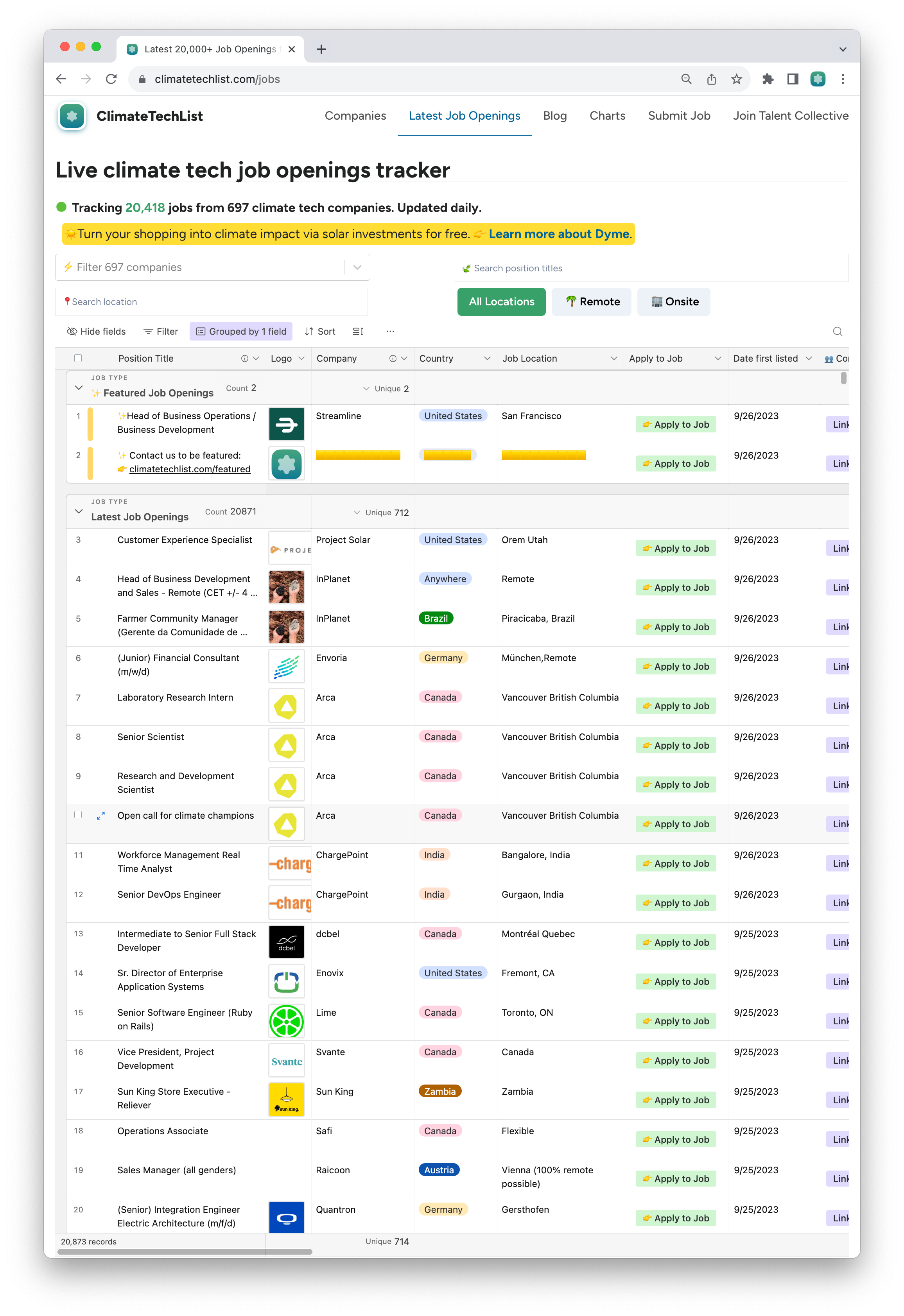Open the three-dot more options in the table toolbar
904x1316 pixels.
pos(390,331)
